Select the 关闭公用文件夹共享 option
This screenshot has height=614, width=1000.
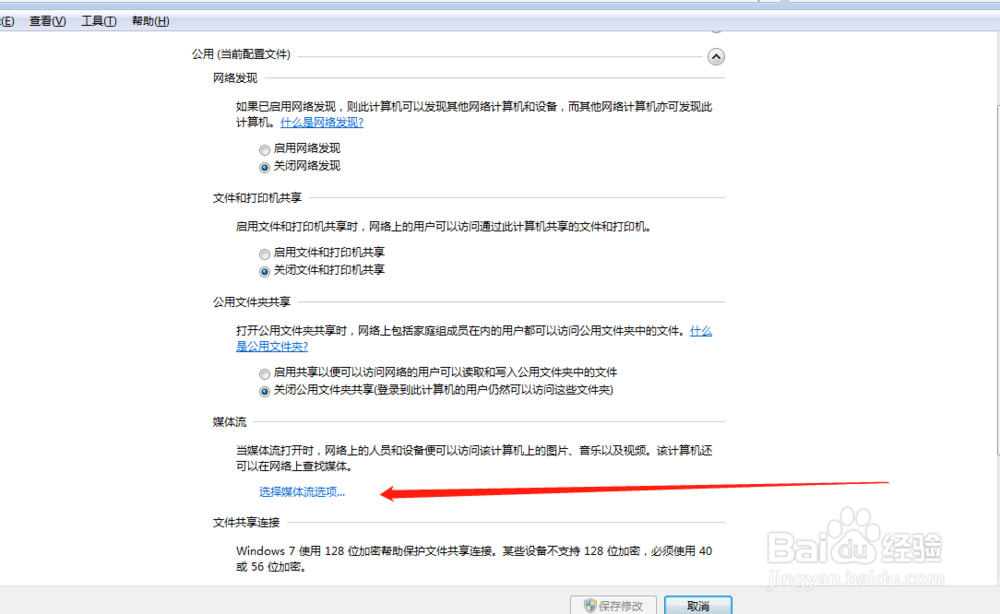pos(264,389)
